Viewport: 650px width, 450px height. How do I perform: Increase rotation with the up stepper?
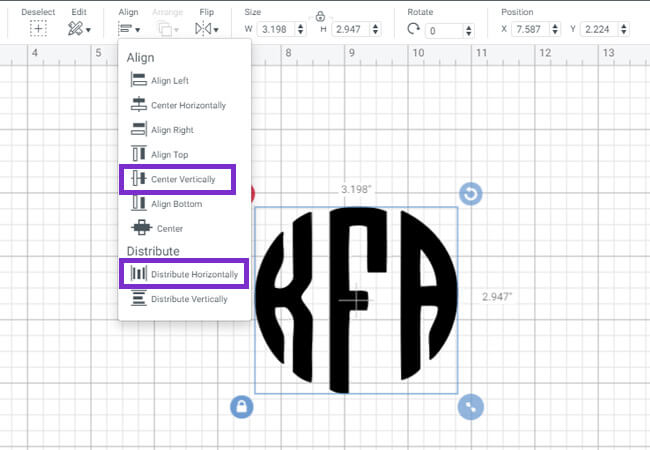pos(468,28)
